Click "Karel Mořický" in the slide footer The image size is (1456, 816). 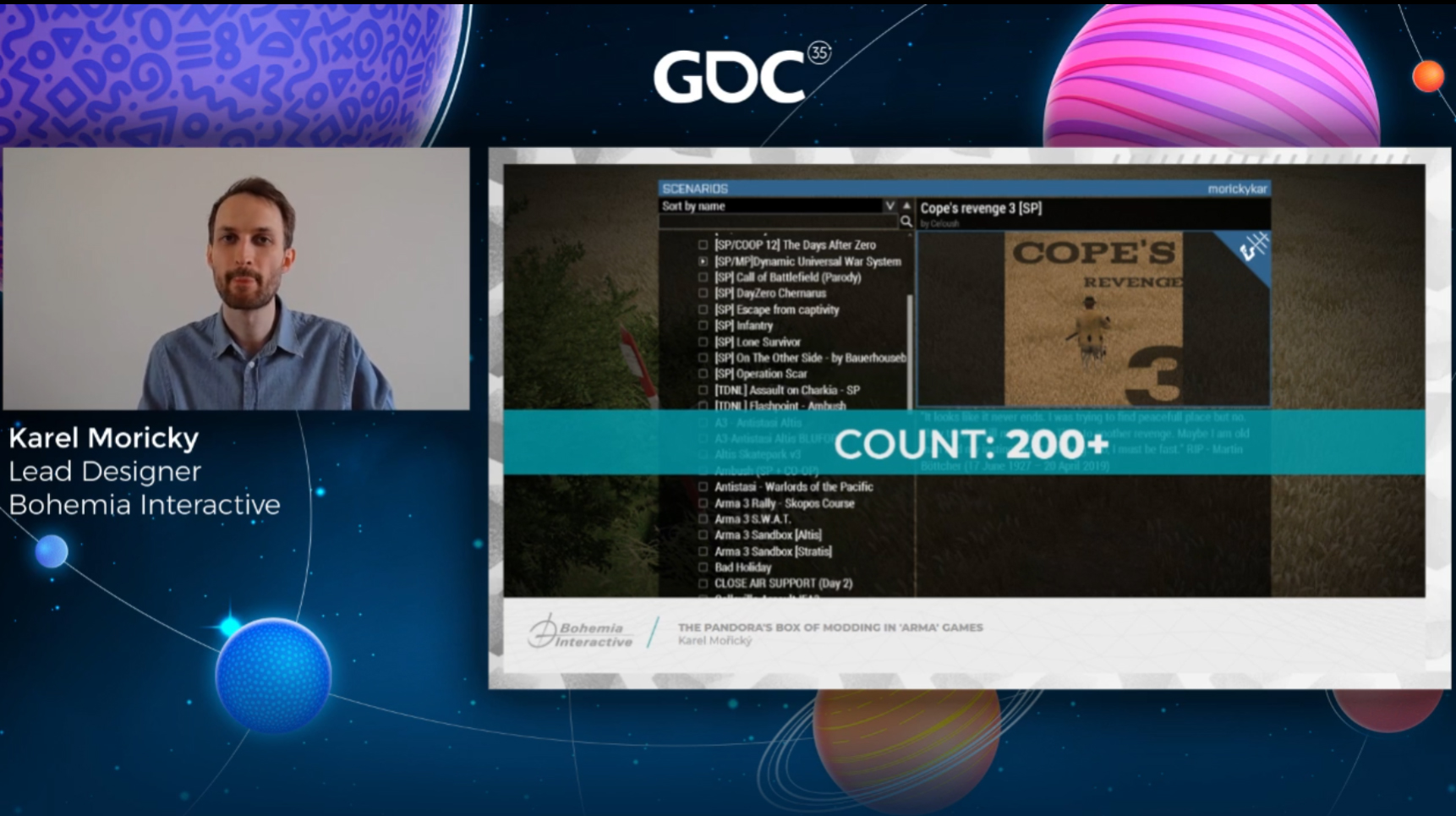714,641
